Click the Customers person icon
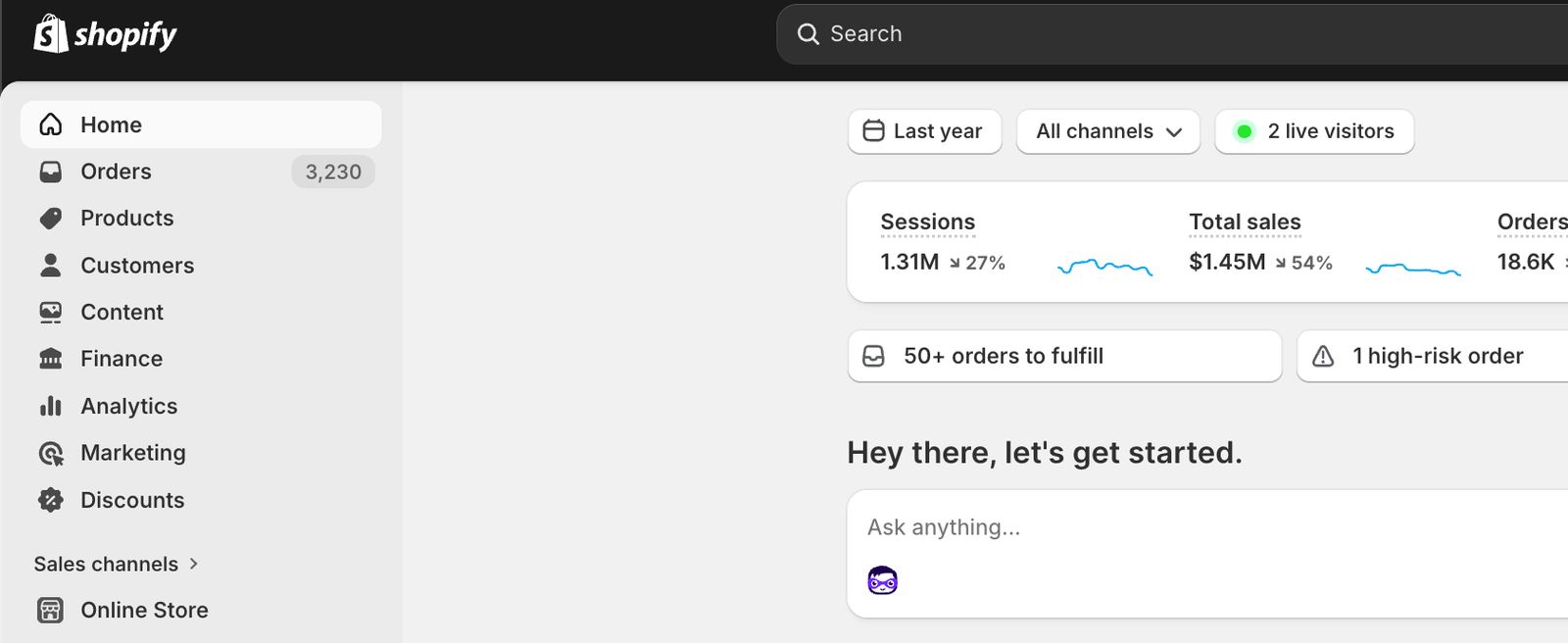This screenshot has height=643, width=1568. point(51,265)
